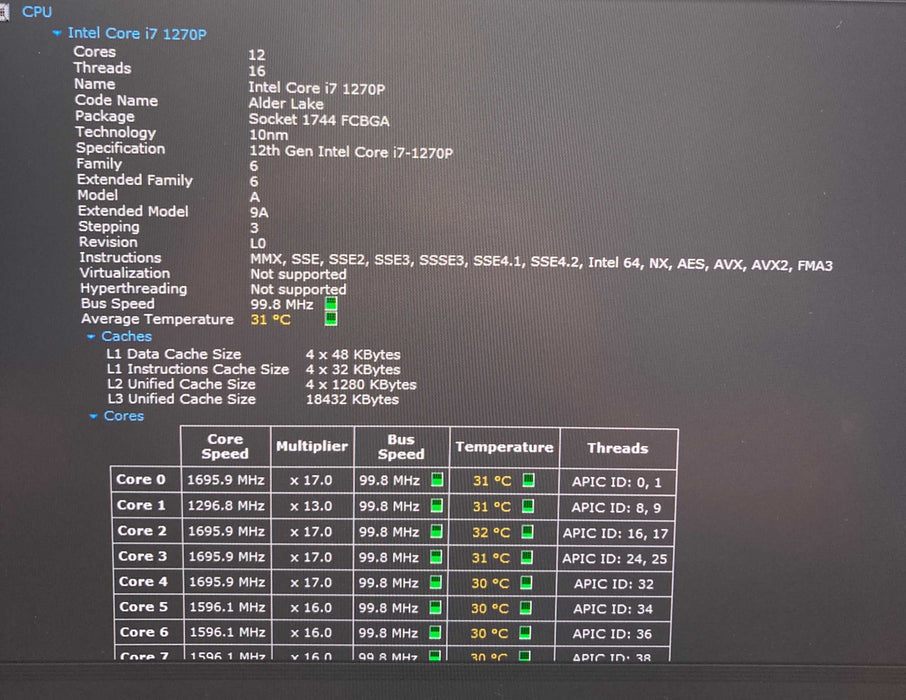Click the Code Name value Alder Lake
The image size is (906, 700).
click(x=286, y=104)
